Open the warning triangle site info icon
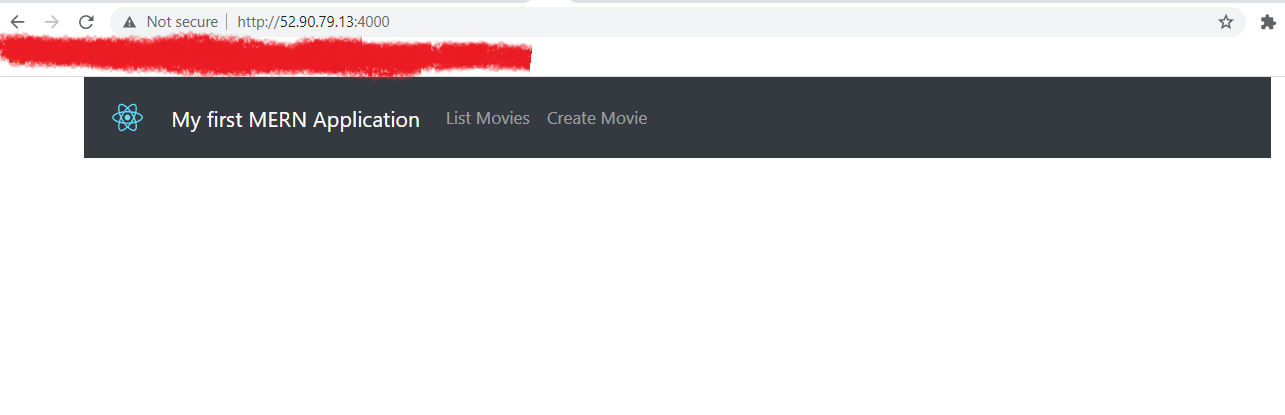Screen dimensions: 1285x415 tap(128, 22)
